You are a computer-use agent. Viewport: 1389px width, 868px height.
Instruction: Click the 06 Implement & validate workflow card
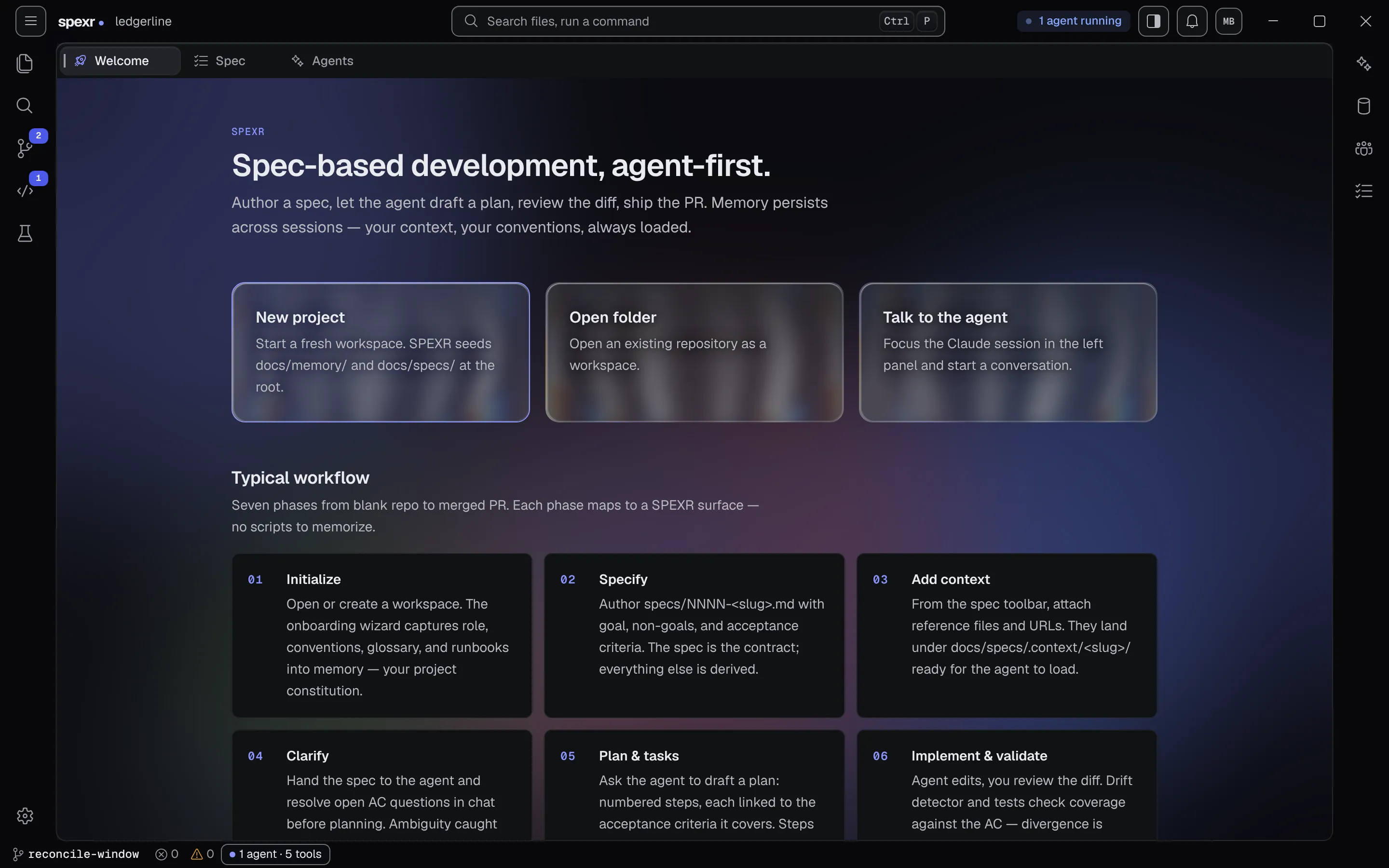pyautogui.click(x=1007, y=785)
